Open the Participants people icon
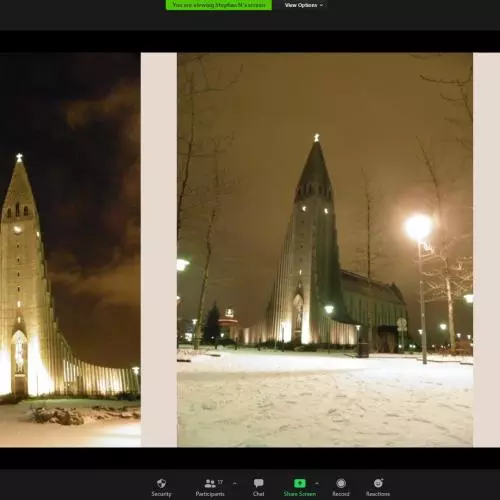The image size is (500, 500). coord(210,483)
